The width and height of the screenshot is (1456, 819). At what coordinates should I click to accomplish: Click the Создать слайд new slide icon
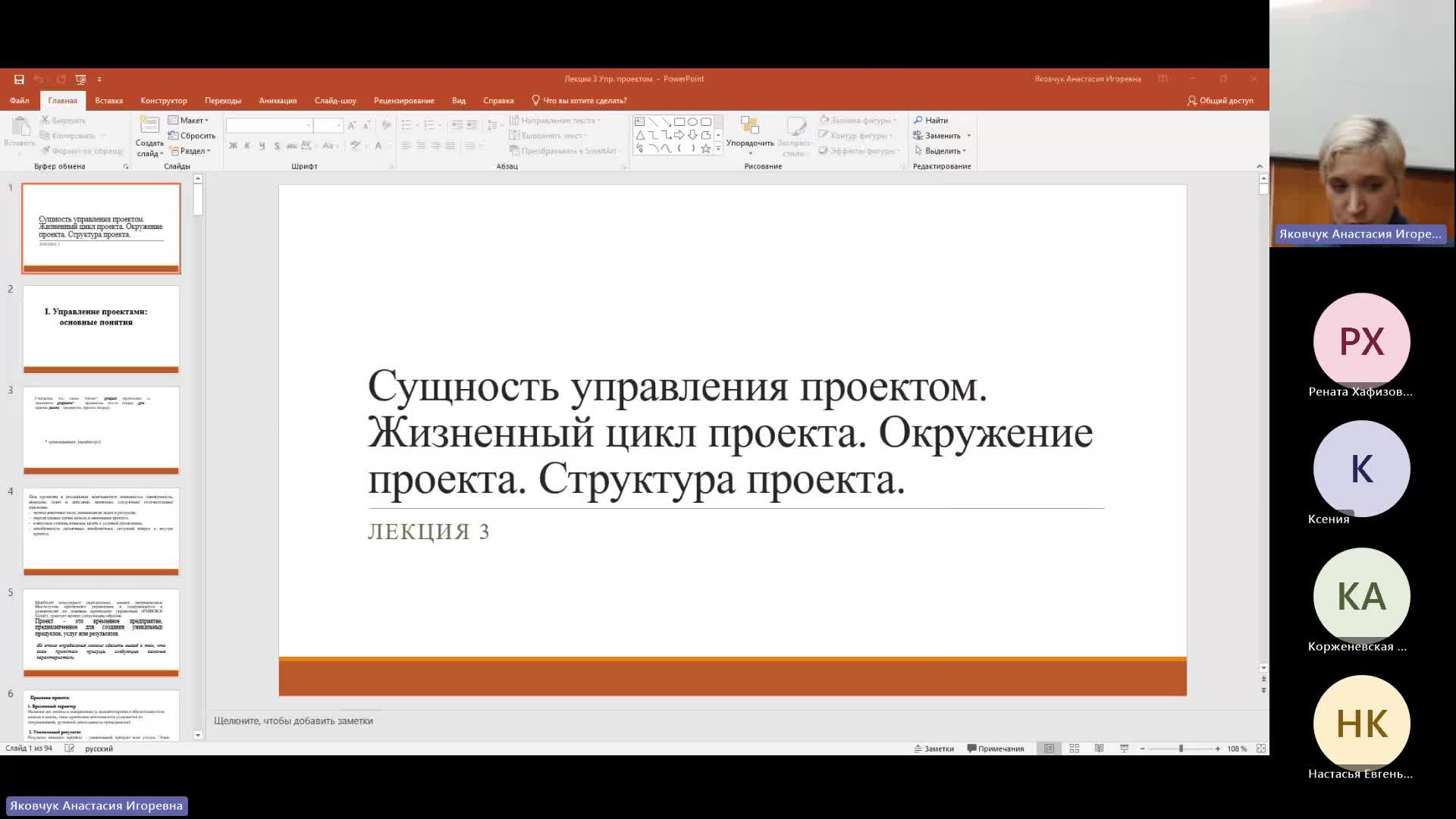(x=149, y=126)
